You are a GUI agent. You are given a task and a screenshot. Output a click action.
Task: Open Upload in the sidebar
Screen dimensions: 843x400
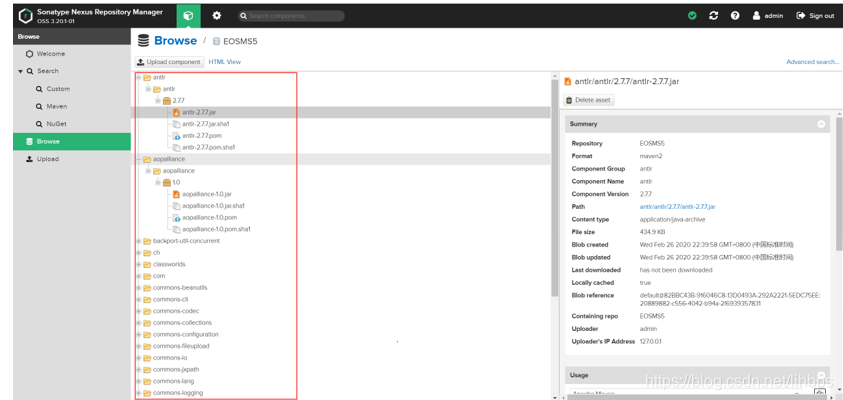[72, 159]
